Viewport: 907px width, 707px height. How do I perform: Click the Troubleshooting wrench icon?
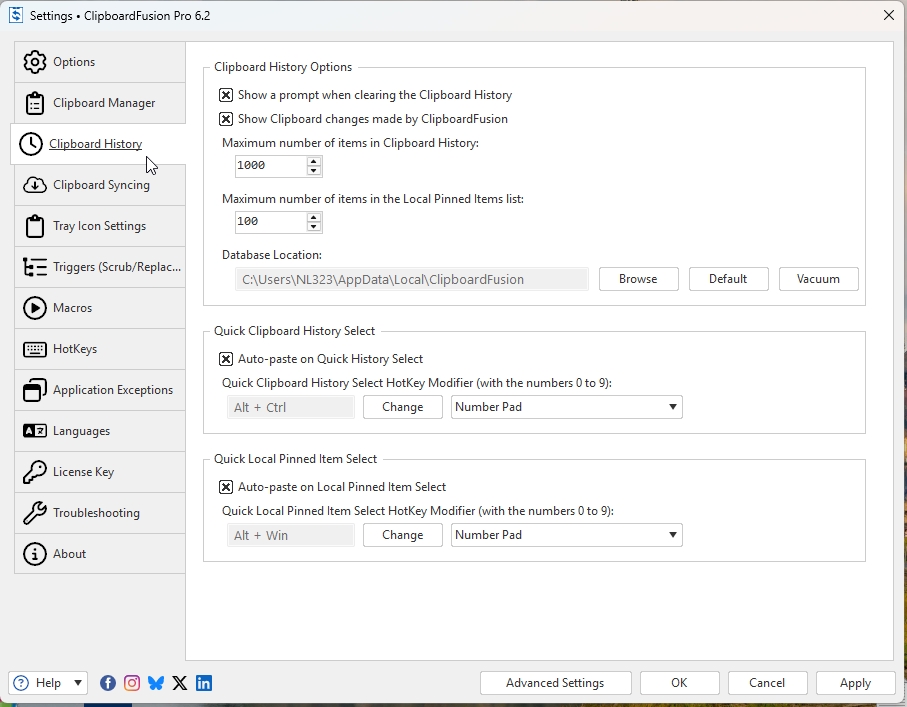[x=35, y=513]
